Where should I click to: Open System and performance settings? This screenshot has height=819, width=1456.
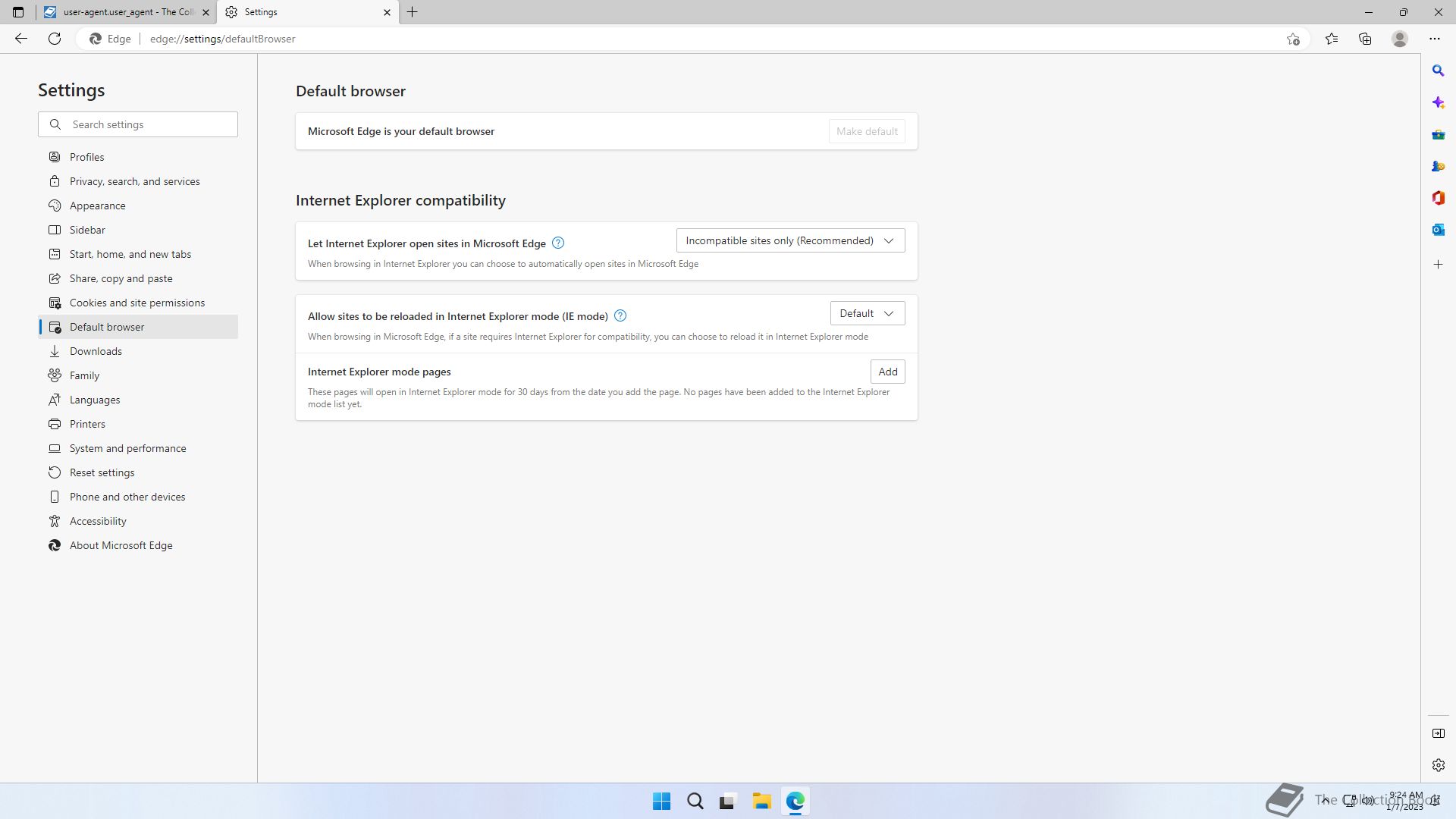click(x=127, y=448)
